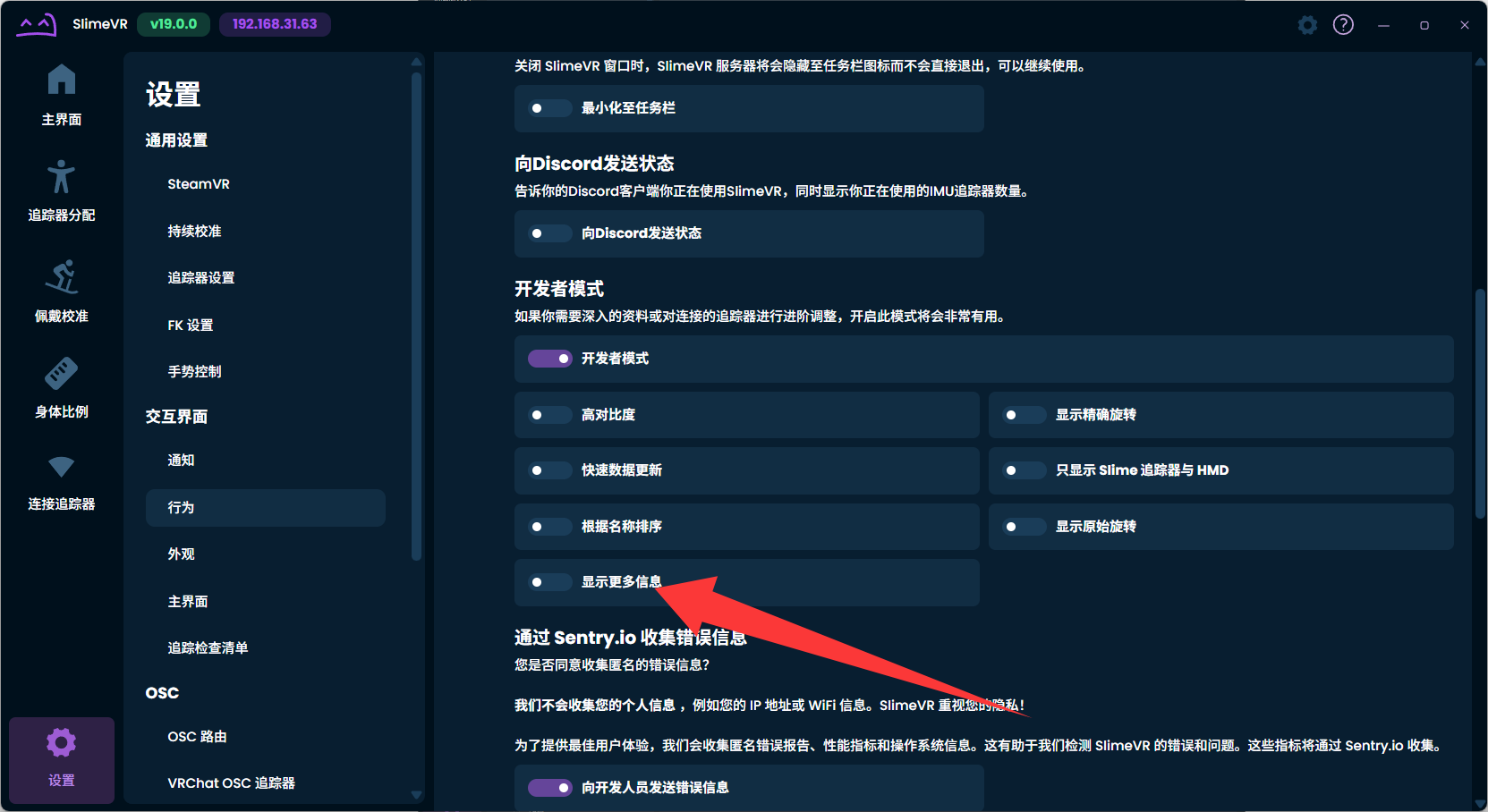
Task: Disable the 开发者模式 switch
Action: (549, 359)
